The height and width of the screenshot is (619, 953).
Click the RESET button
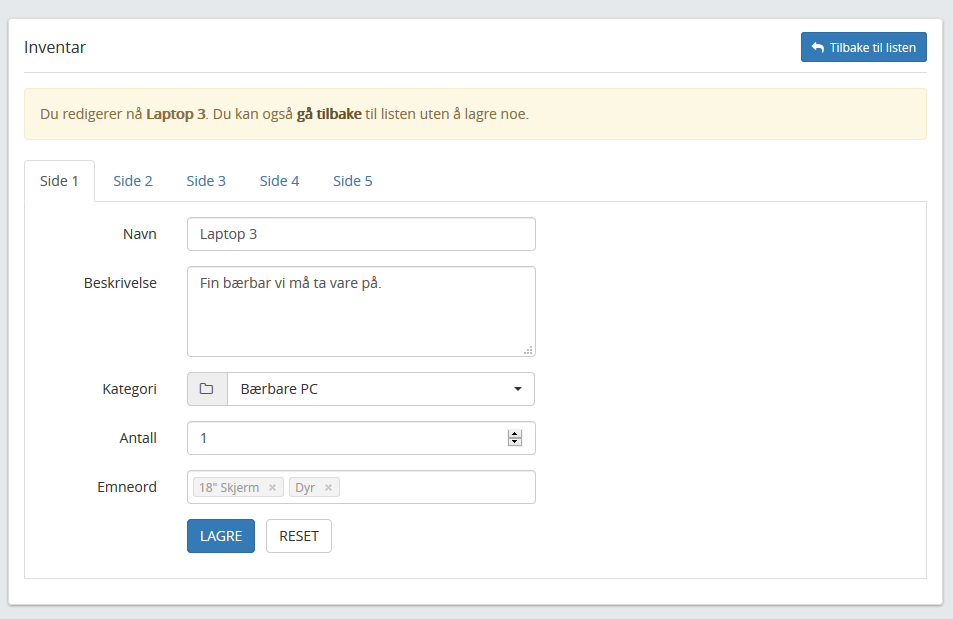tap(299, 536)
